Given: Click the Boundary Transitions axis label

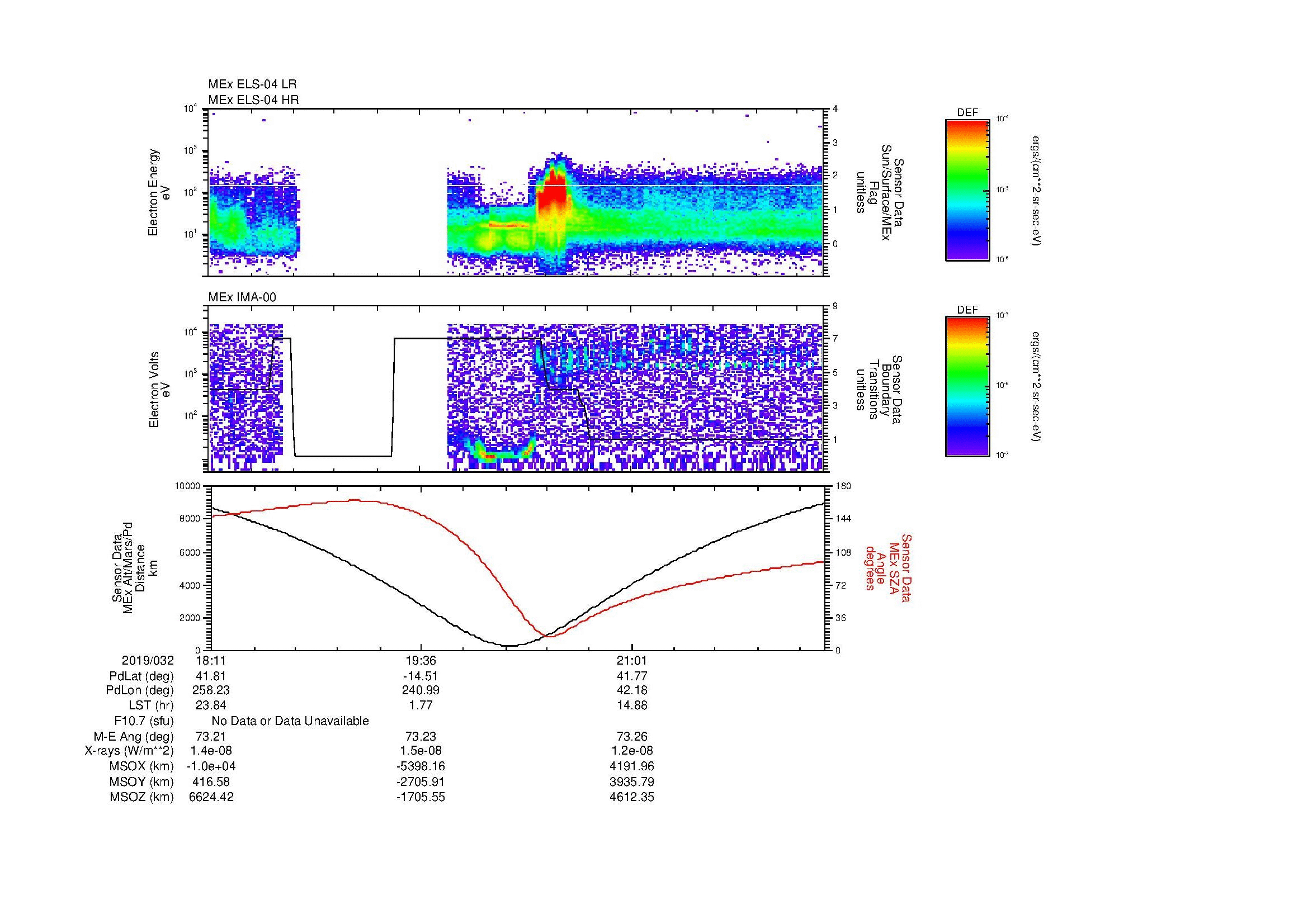Looking at the screenshot, I should click(x=879, y=390).
